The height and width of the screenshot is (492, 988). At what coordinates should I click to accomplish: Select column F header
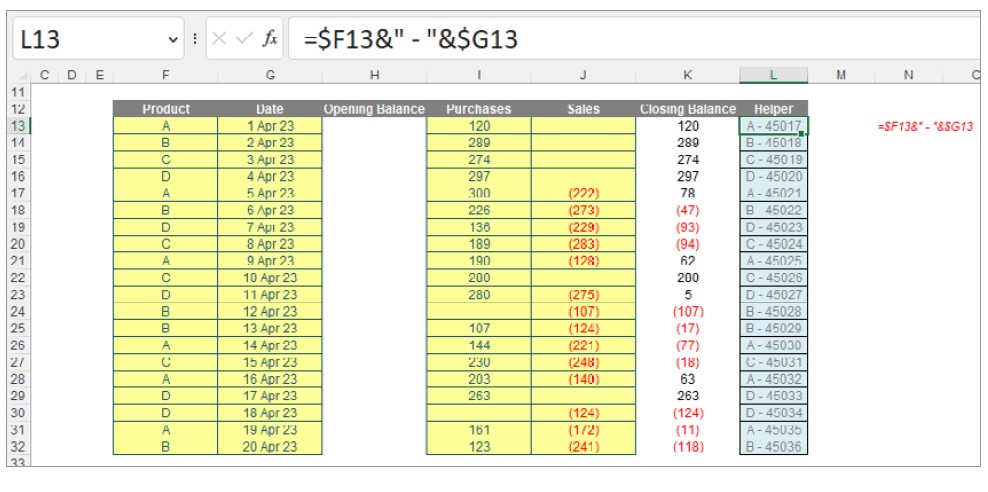165,75
